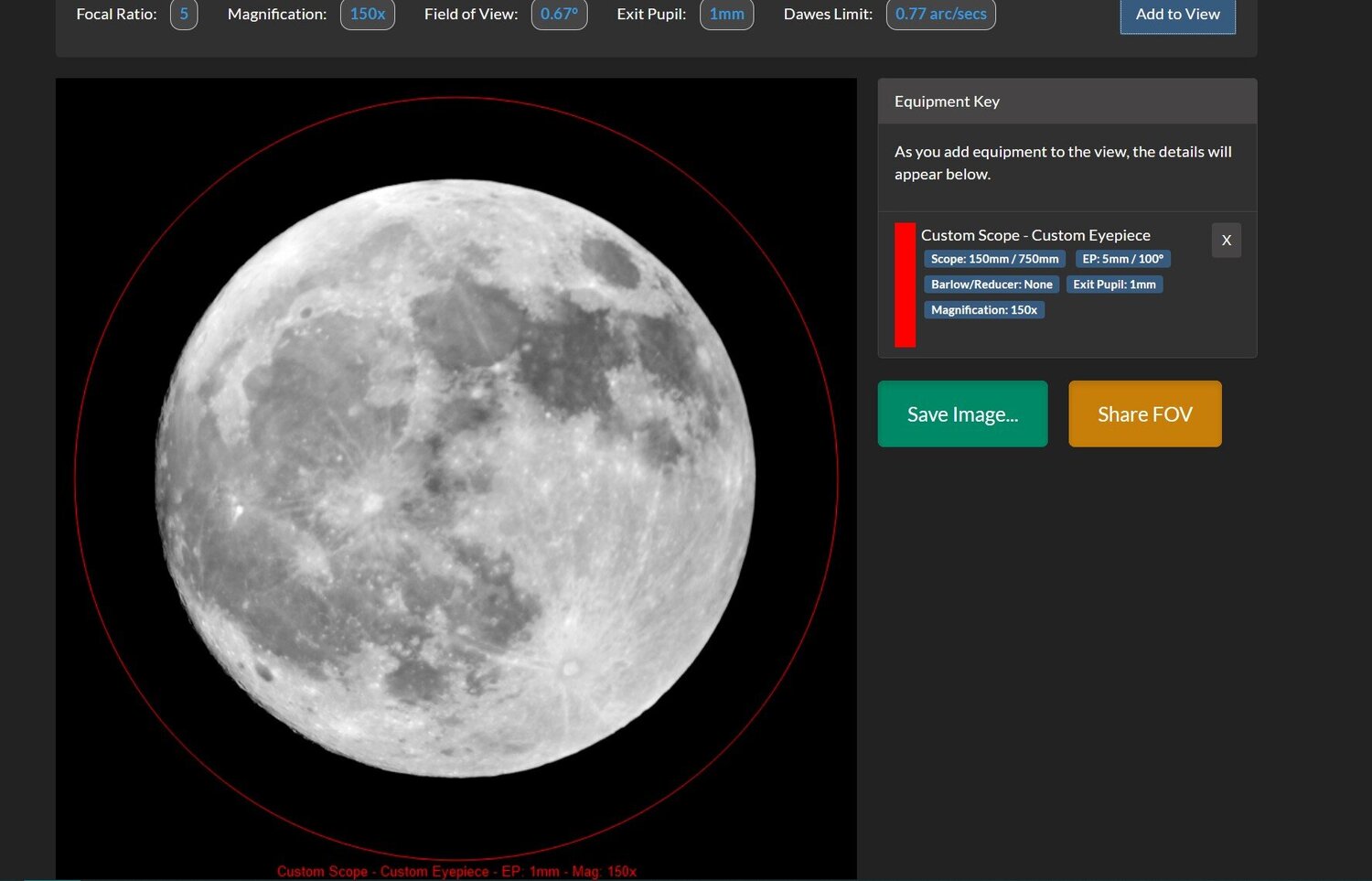Click the red equipment color bar

click(905, 285)
